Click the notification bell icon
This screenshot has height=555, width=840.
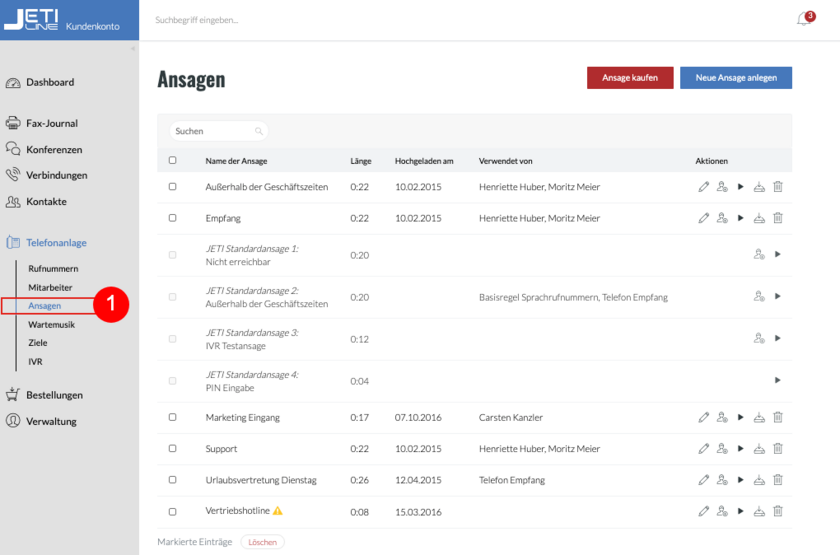(x=804, y=19)
